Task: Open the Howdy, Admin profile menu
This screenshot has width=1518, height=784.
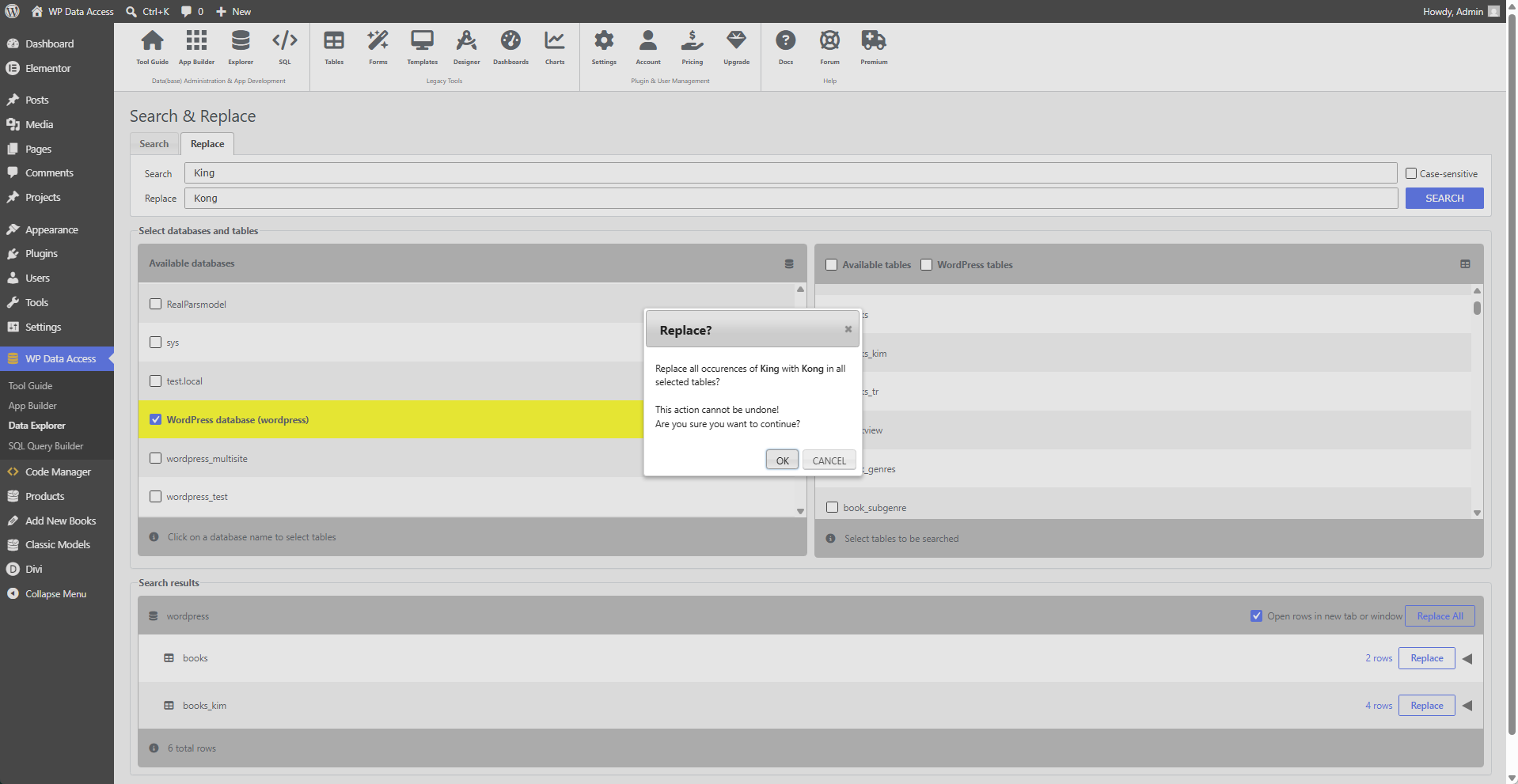Action: 1461,11
